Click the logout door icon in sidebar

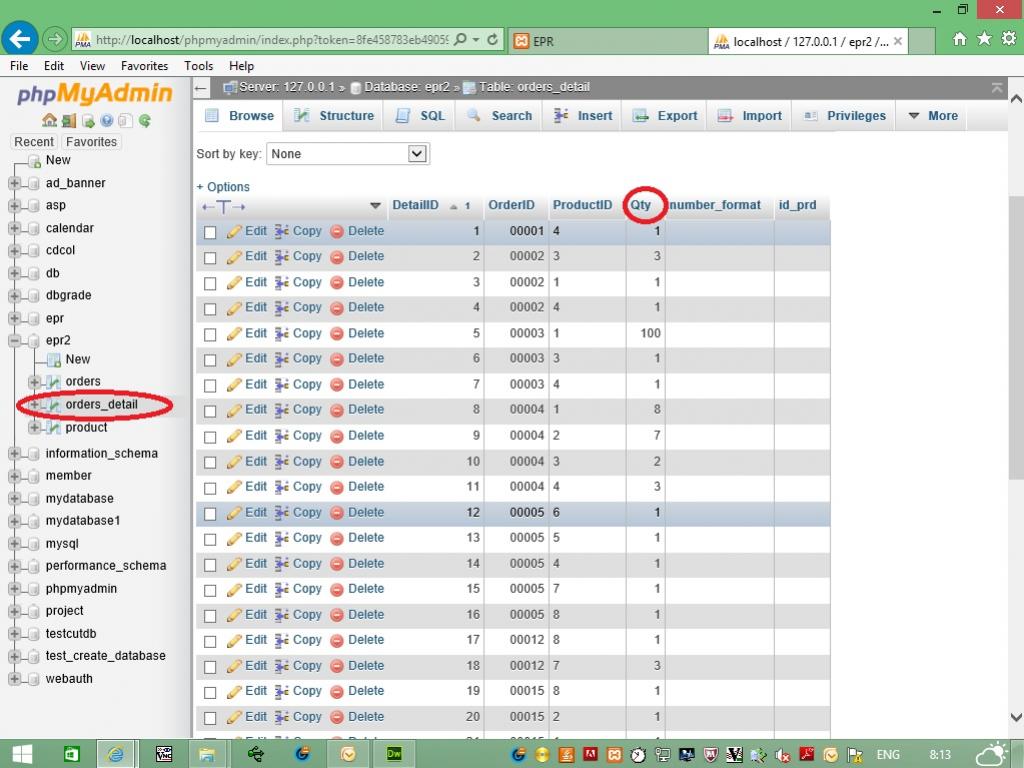68,121
